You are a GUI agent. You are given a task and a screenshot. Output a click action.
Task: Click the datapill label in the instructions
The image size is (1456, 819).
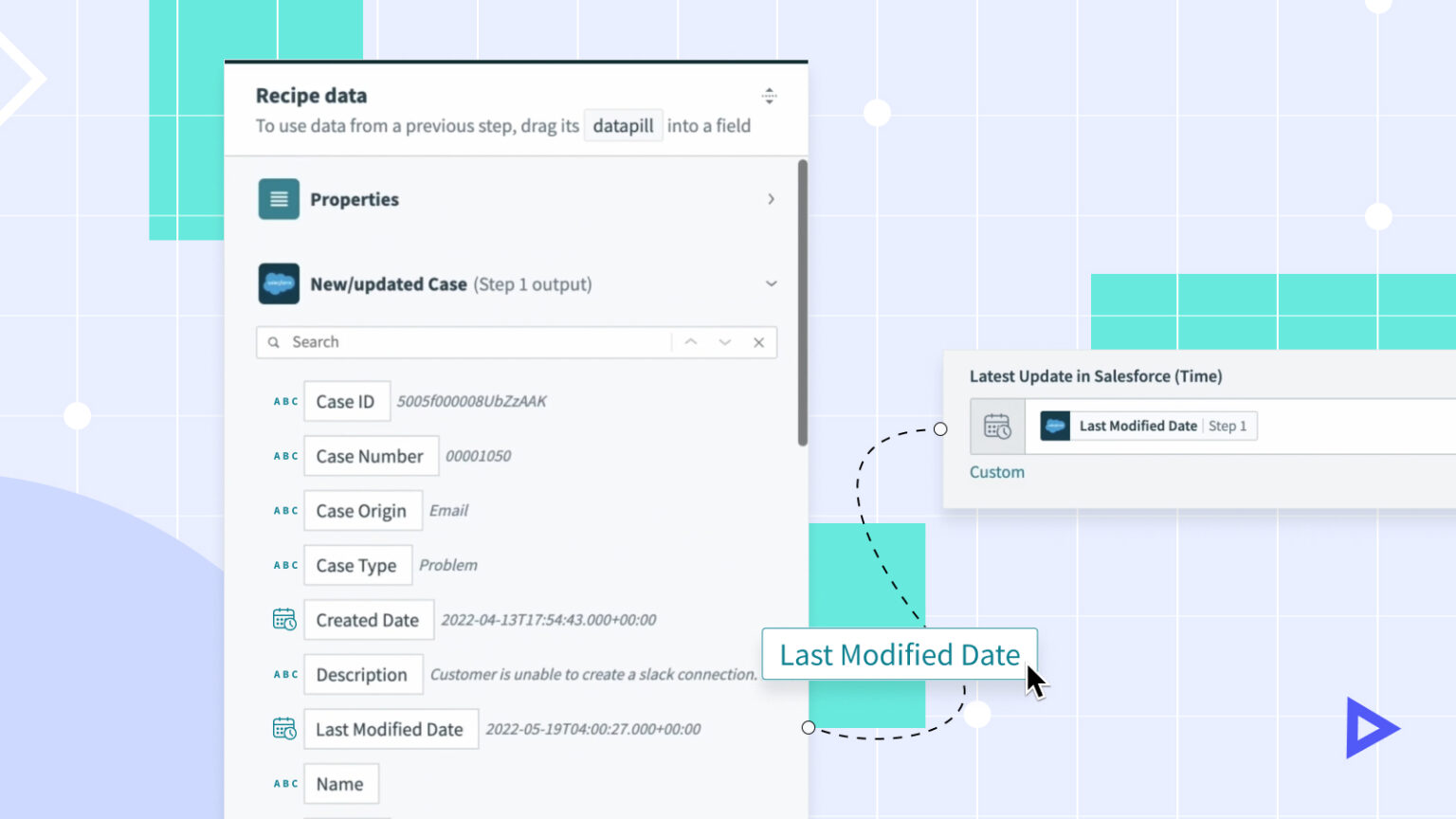(623, 125)
